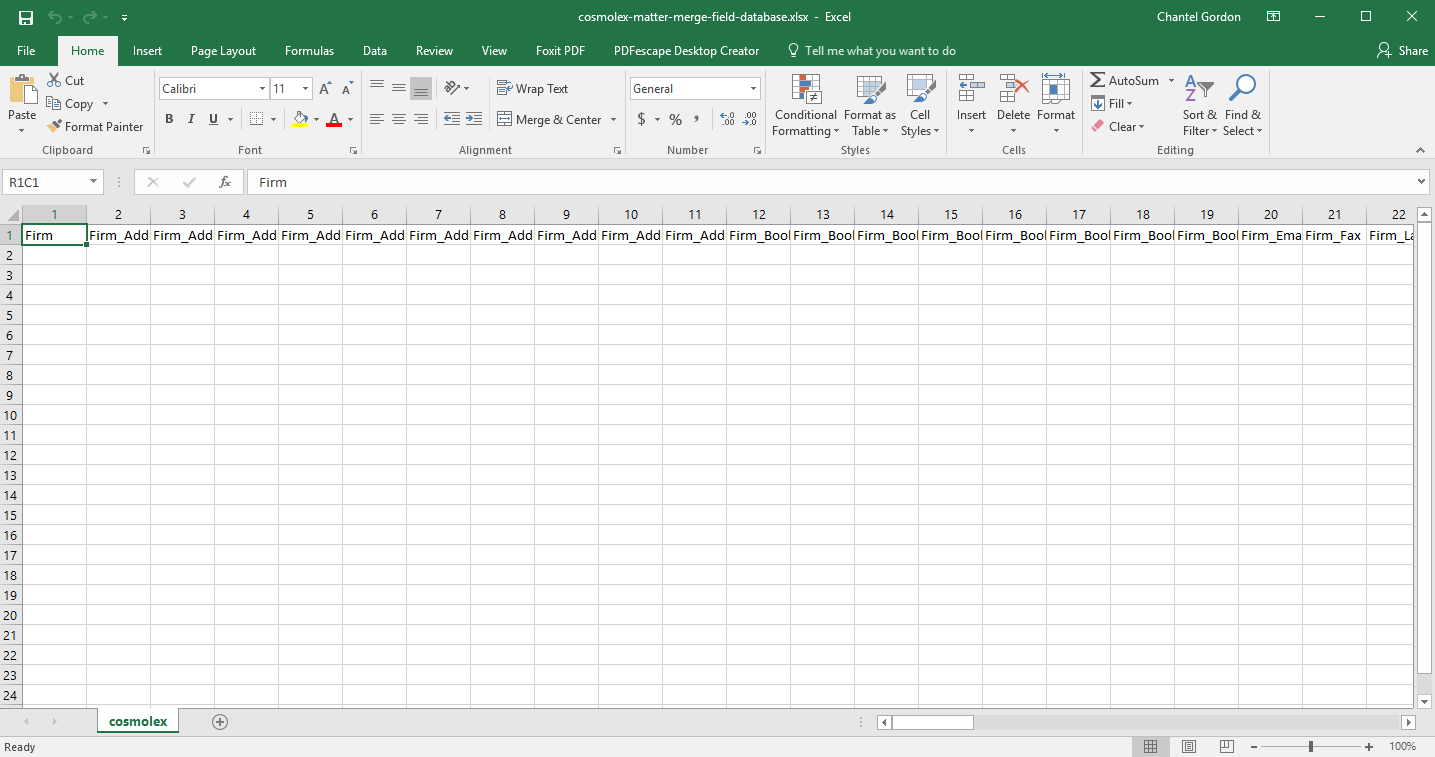Click the Increase Decimal icon
Image resolution: width=1435 pixels, height=757 pixels.
727,119
